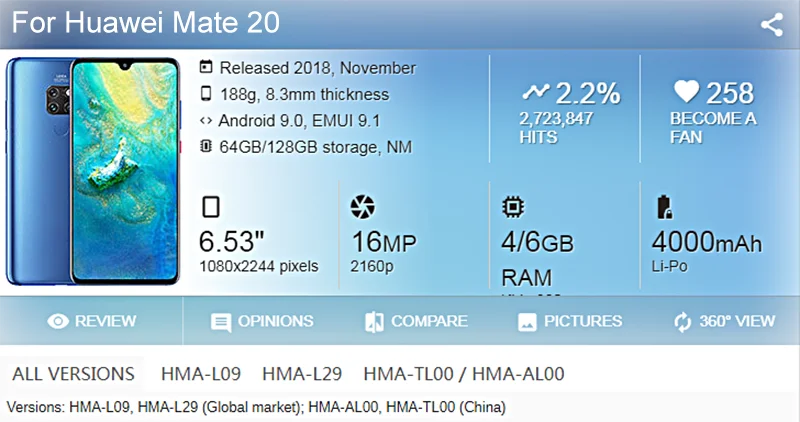Viewport: 800px width, 422px height.
Task: Click the 2160p video text
Action: point(371,266)
